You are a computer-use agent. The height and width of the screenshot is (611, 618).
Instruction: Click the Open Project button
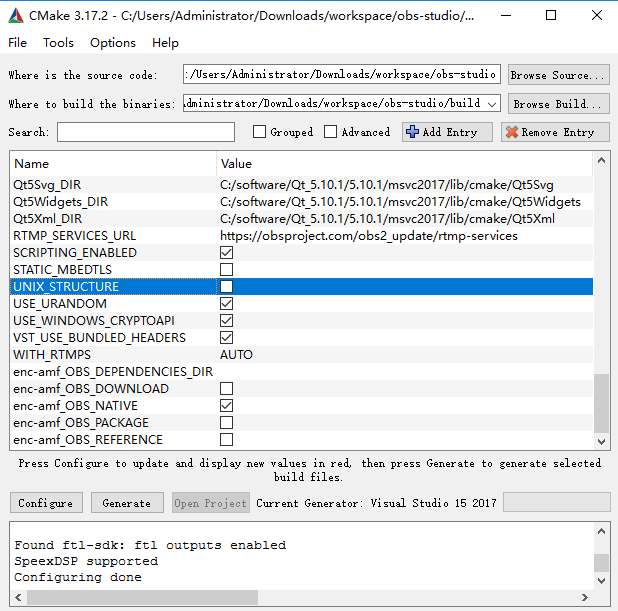click(x=210, y=503)
